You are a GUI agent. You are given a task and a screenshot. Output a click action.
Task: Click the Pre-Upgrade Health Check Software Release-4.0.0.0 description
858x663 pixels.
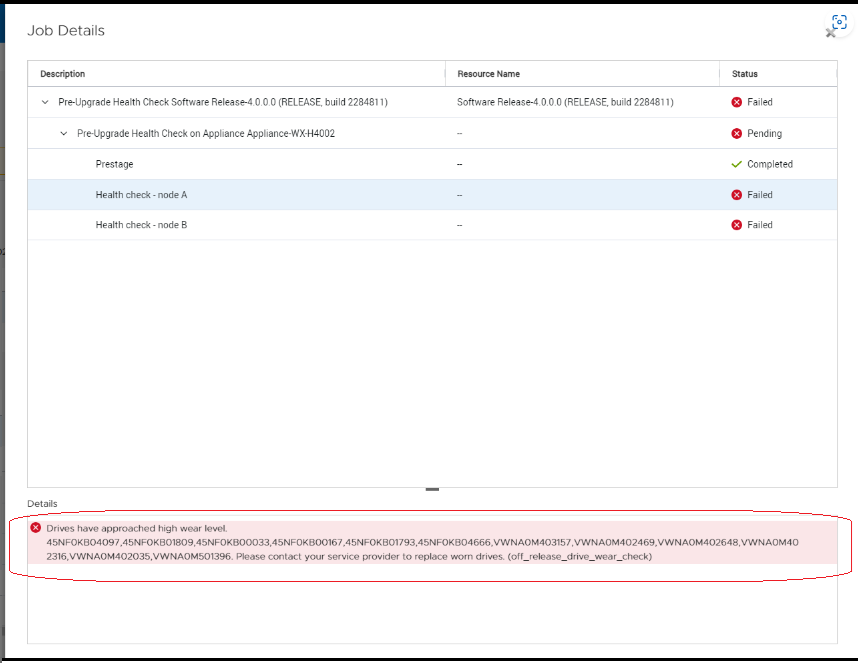[x=223, y=102]
